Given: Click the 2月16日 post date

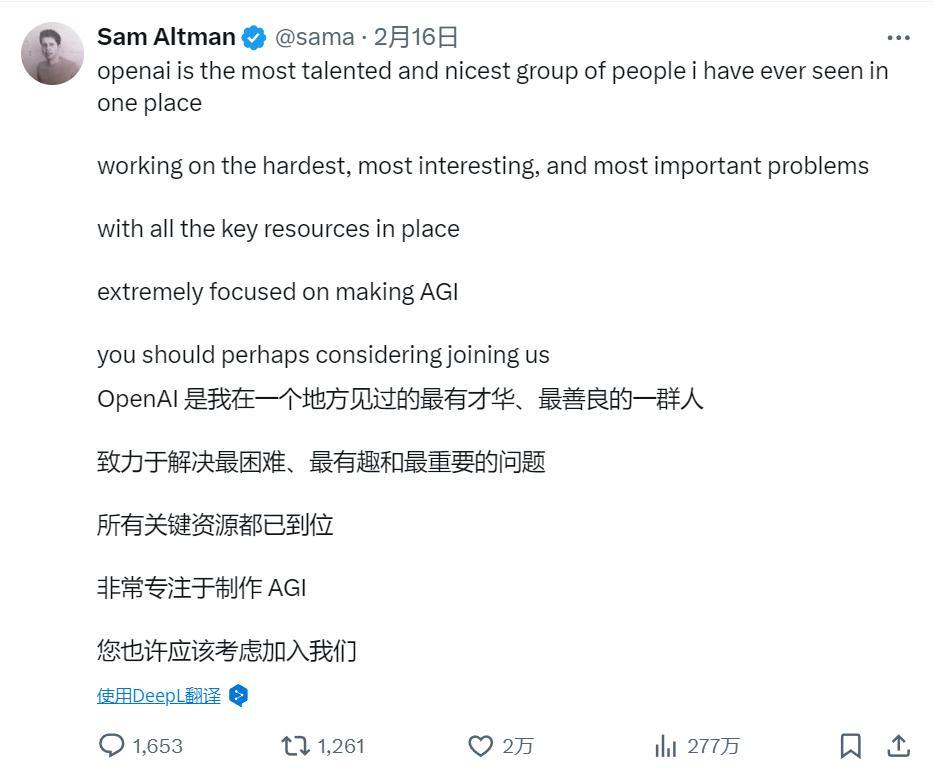Looking at the screenshot, I should [x=416, y=38].
